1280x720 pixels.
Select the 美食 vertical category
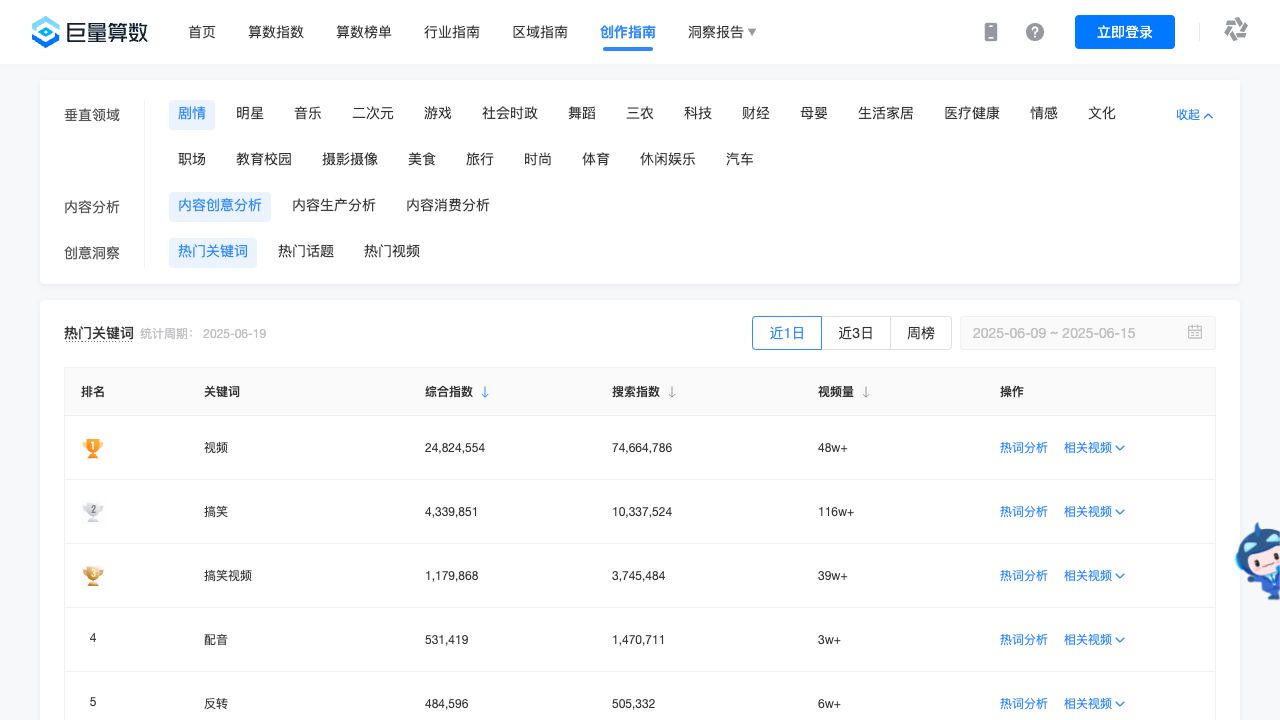422,160
